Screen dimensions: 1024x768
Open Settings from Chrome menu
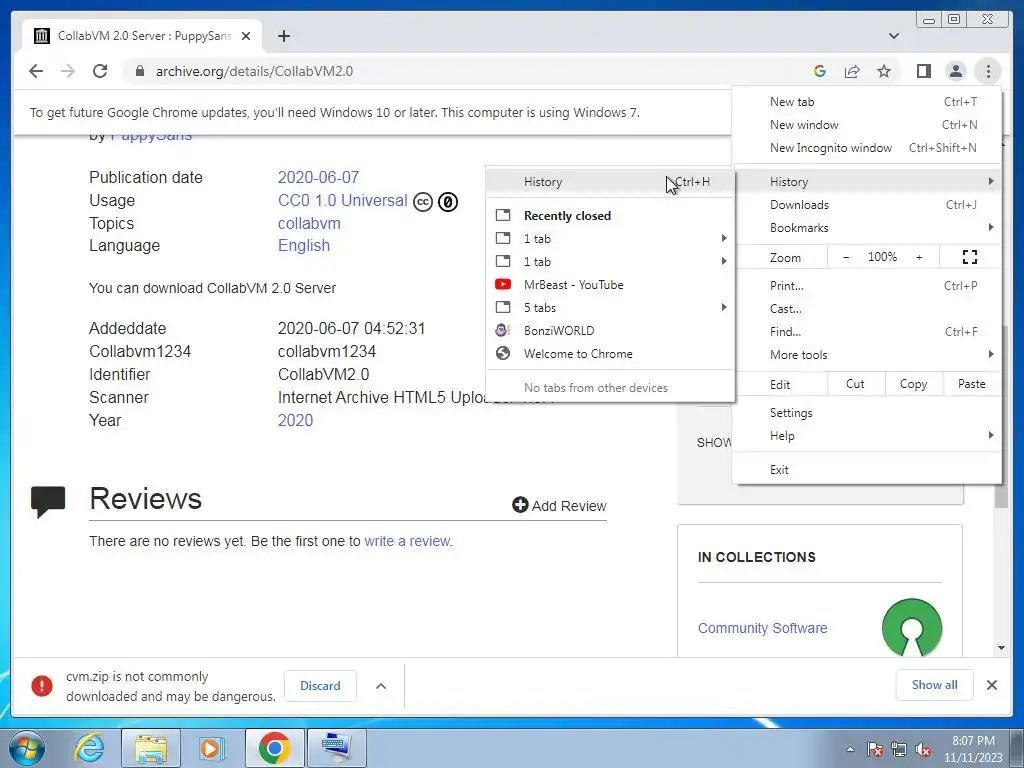tap(867, 413)
